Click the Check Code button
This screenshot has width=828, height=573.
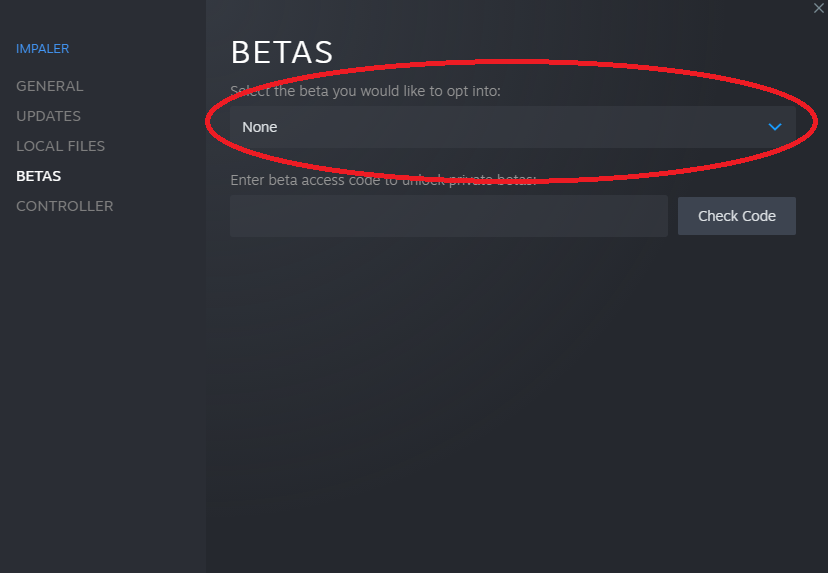coord(737,216)
